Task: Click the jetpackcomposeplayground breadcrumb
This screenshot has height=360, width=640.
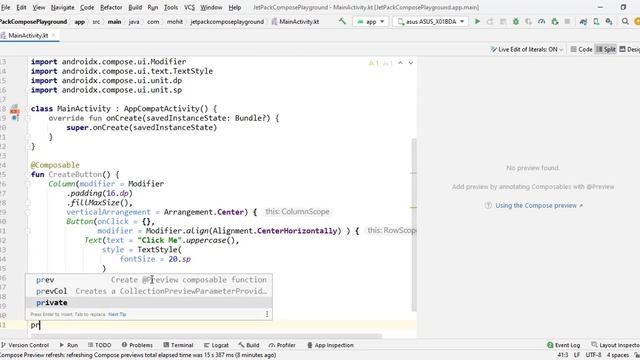Action: (x=227, y=22)
